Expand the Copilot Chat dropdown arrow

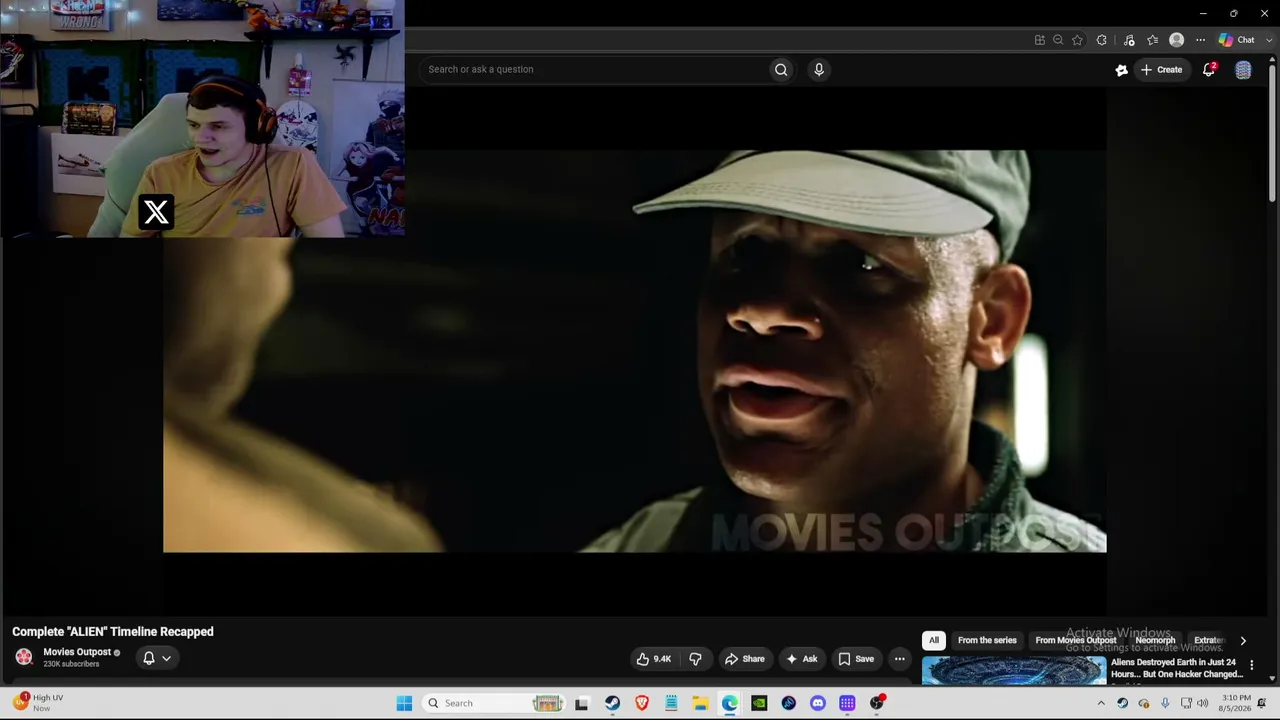pos(1269,40)
